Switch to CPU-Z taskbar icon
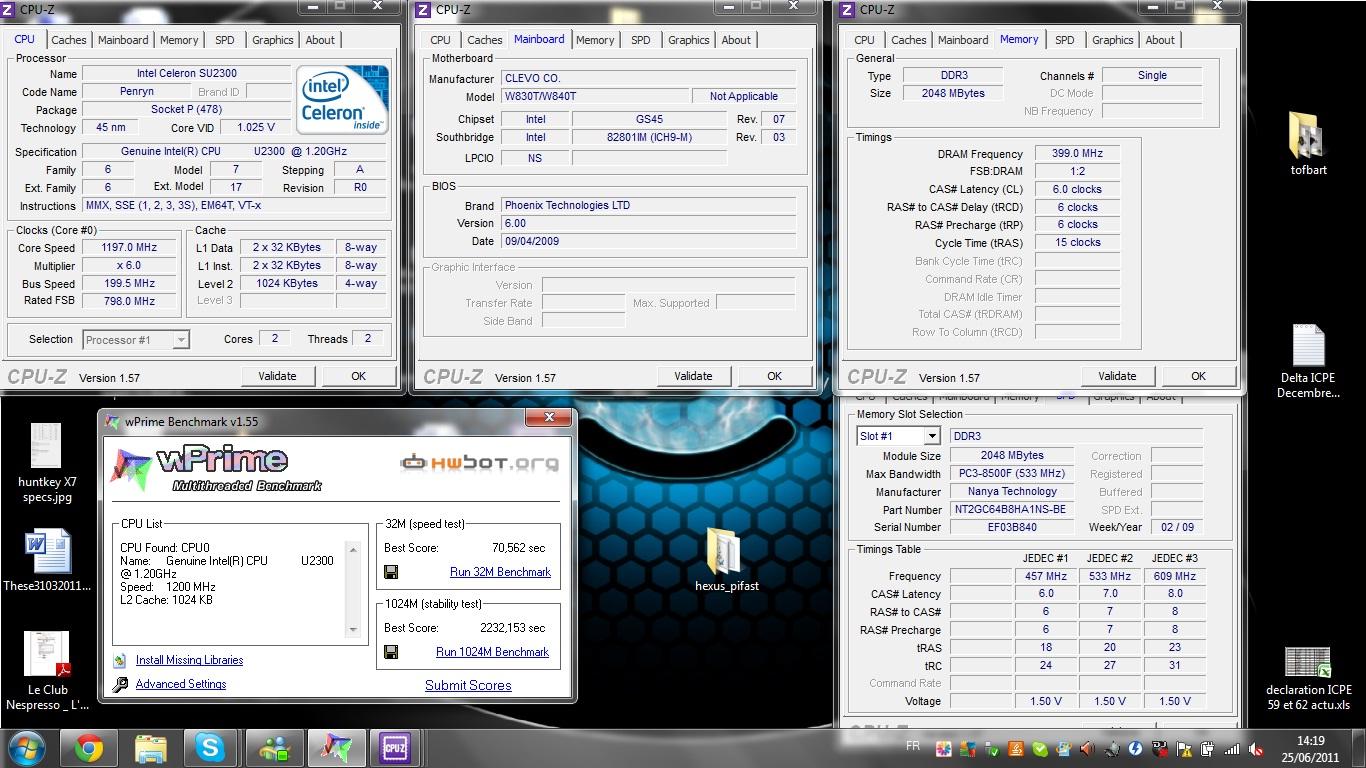 395,748
